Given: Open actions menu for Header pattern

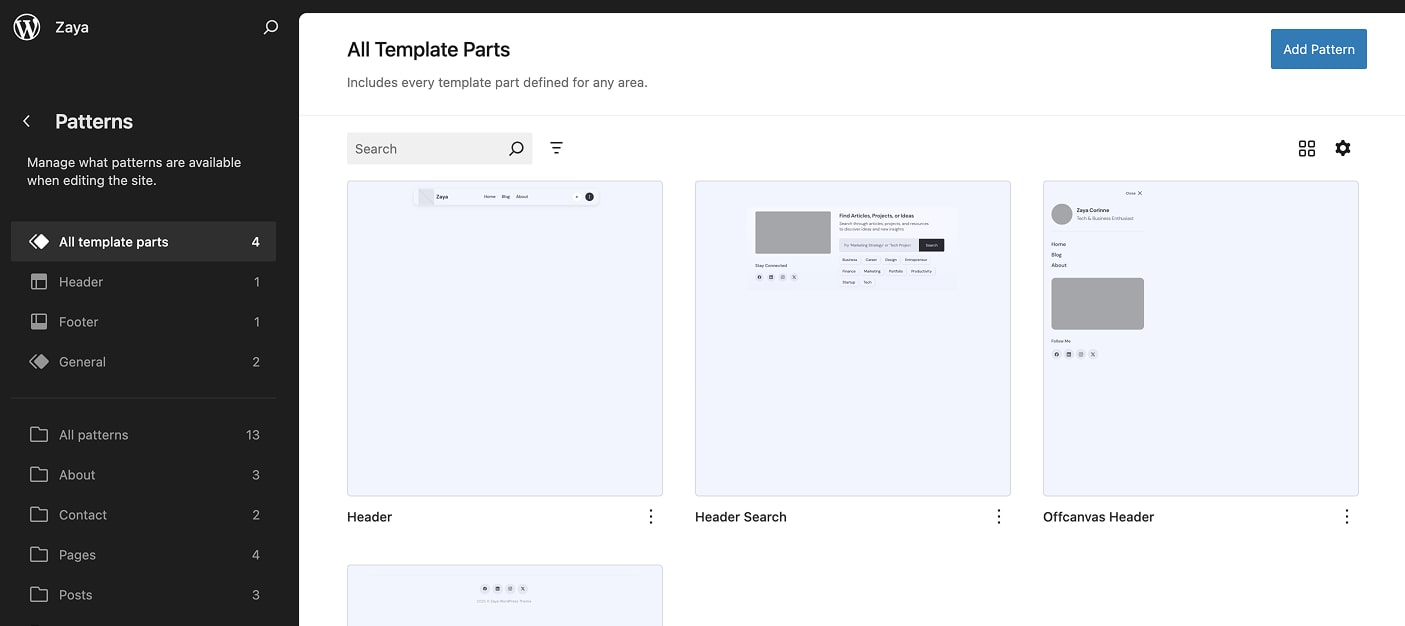Looking at the screenshot, I should tap(651, 517).
